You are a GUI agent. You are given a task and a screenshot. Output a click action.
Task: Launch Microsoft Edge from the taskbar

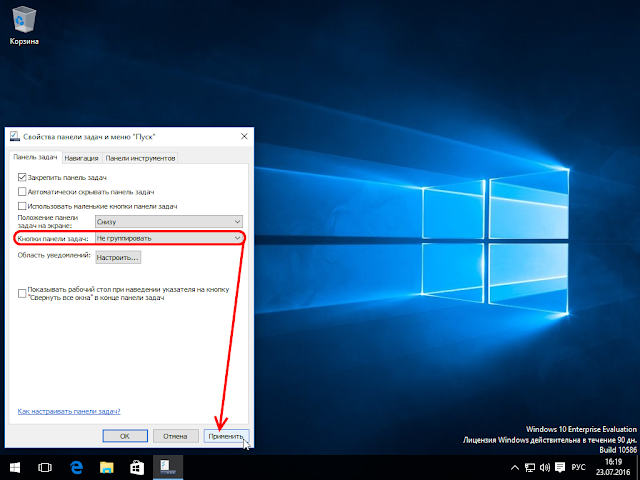tap(76, 467)
